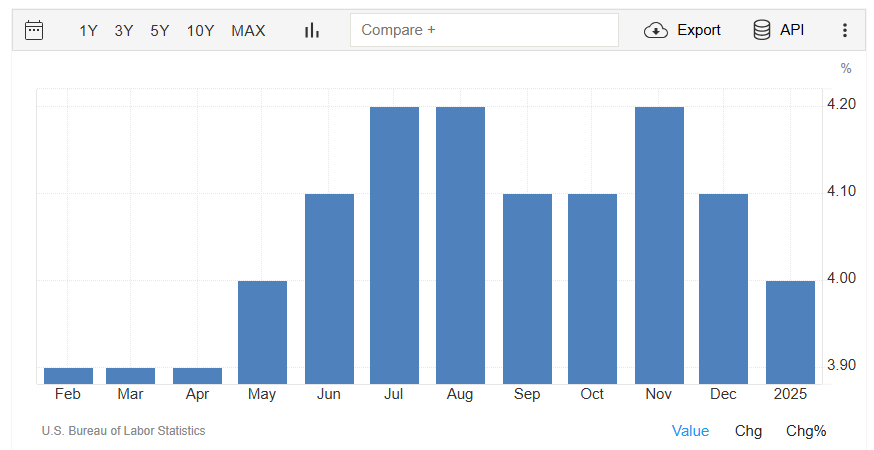Select the Value display mode
The height and width of the screenshot is (450, 874).
tap(690, 431)
